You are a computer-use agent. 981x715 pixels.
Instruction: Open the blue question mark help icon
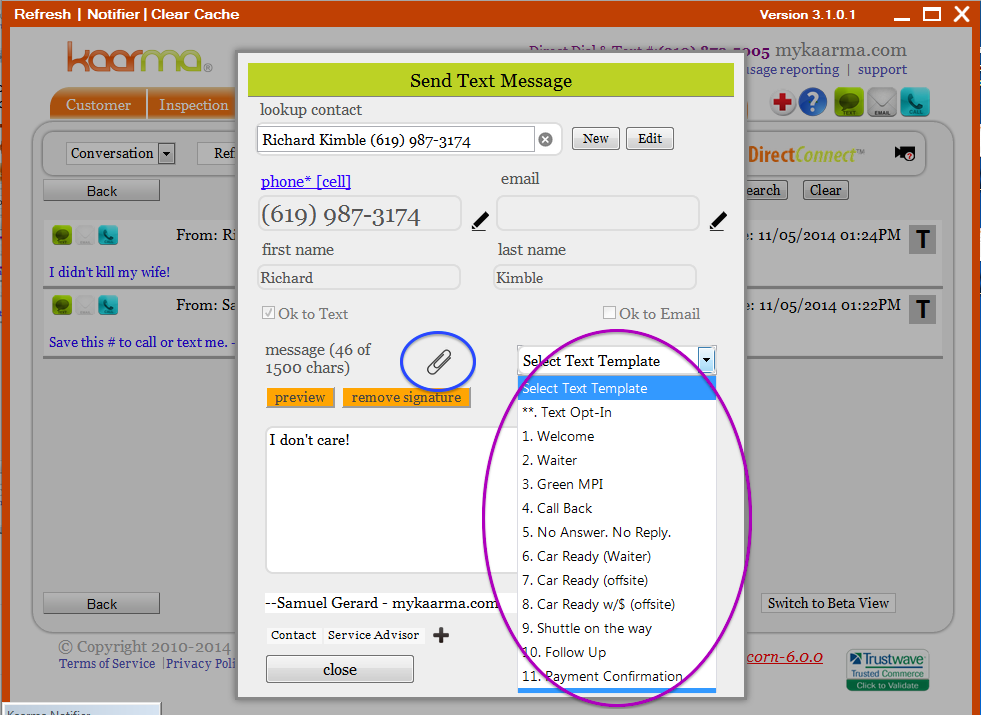point(813,102)
